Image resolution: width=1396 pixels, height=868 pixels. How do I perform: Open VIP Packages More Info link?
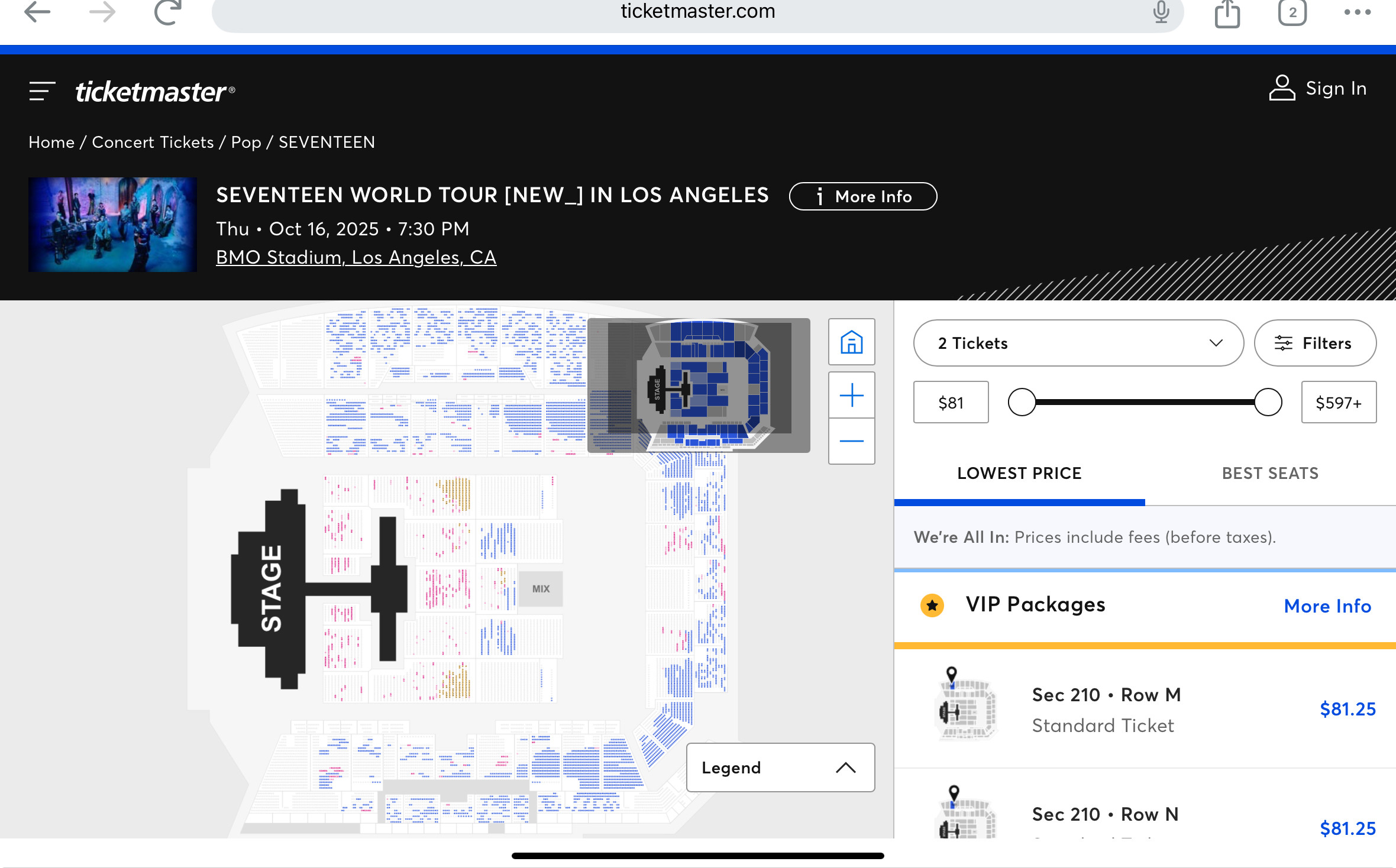[x=1327, y=606]
